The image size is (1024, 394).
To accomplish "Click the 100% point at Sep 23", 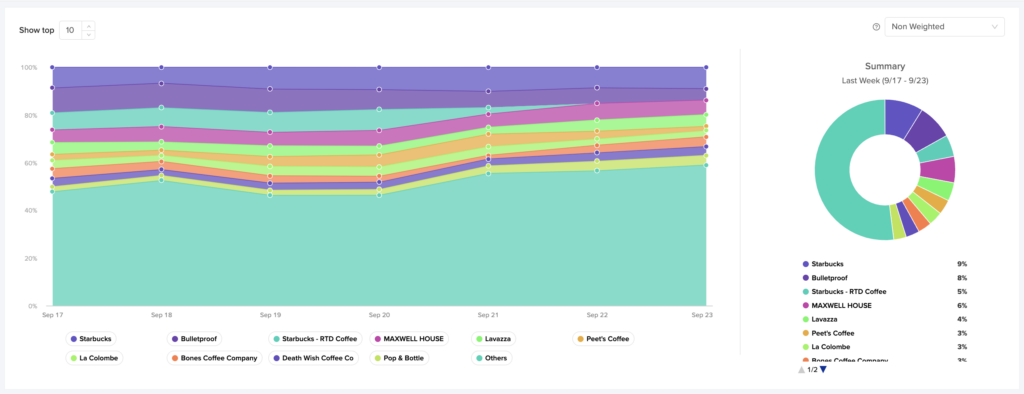I will pyautogui.click(x=706, y=67).
